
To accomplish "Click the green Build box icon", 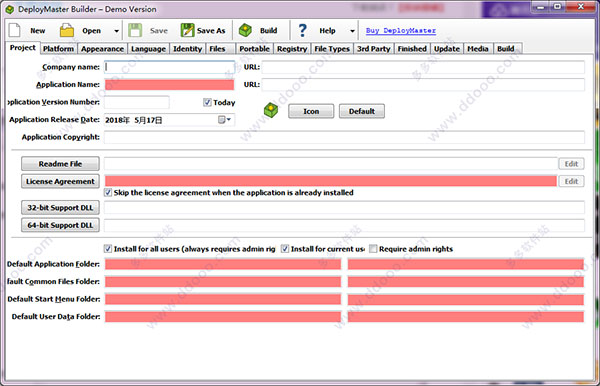I will pos(245,30).
